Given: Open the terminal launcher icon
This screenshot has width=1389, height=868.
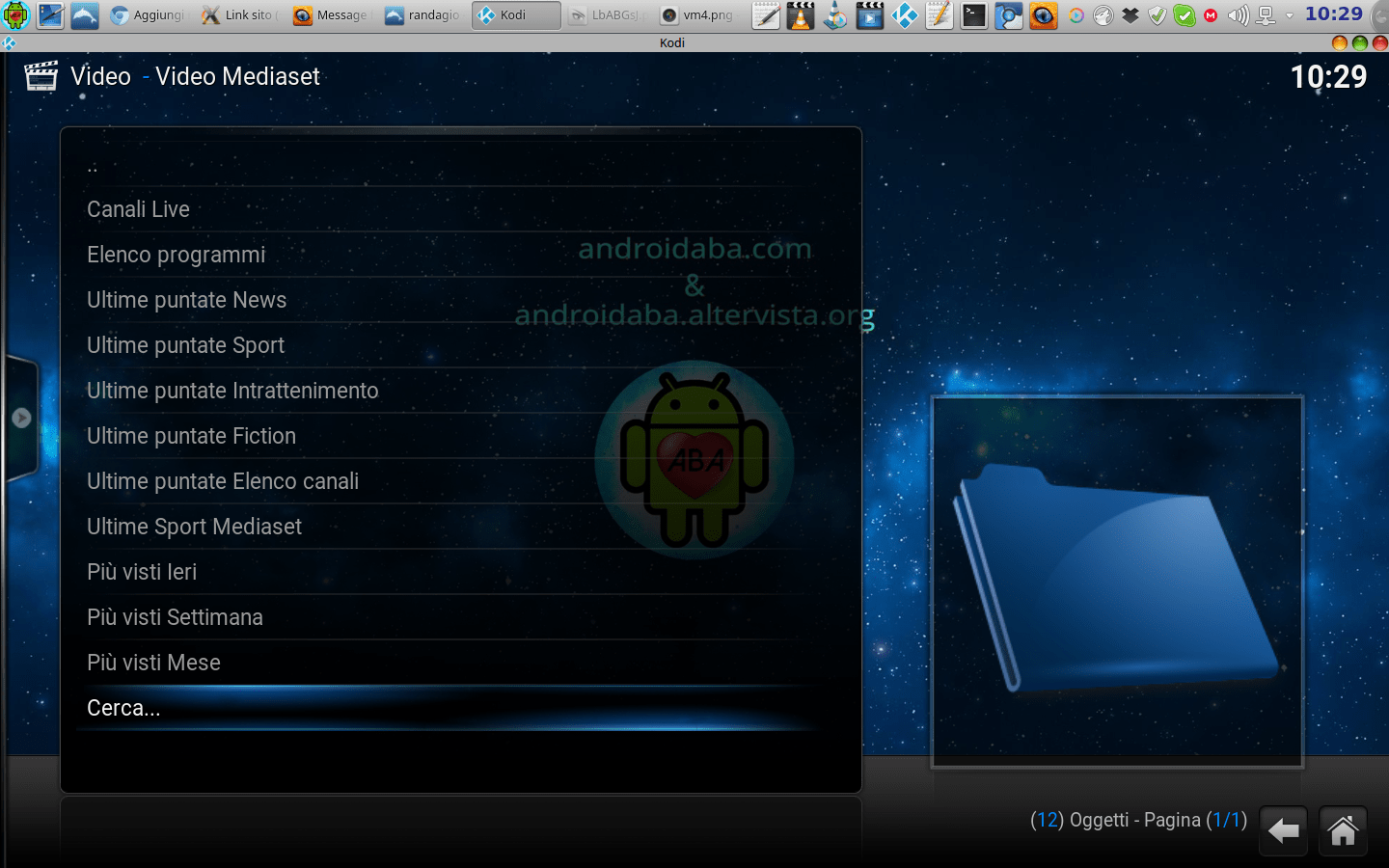Looking at the screenshot, I should tap(974, 15).
